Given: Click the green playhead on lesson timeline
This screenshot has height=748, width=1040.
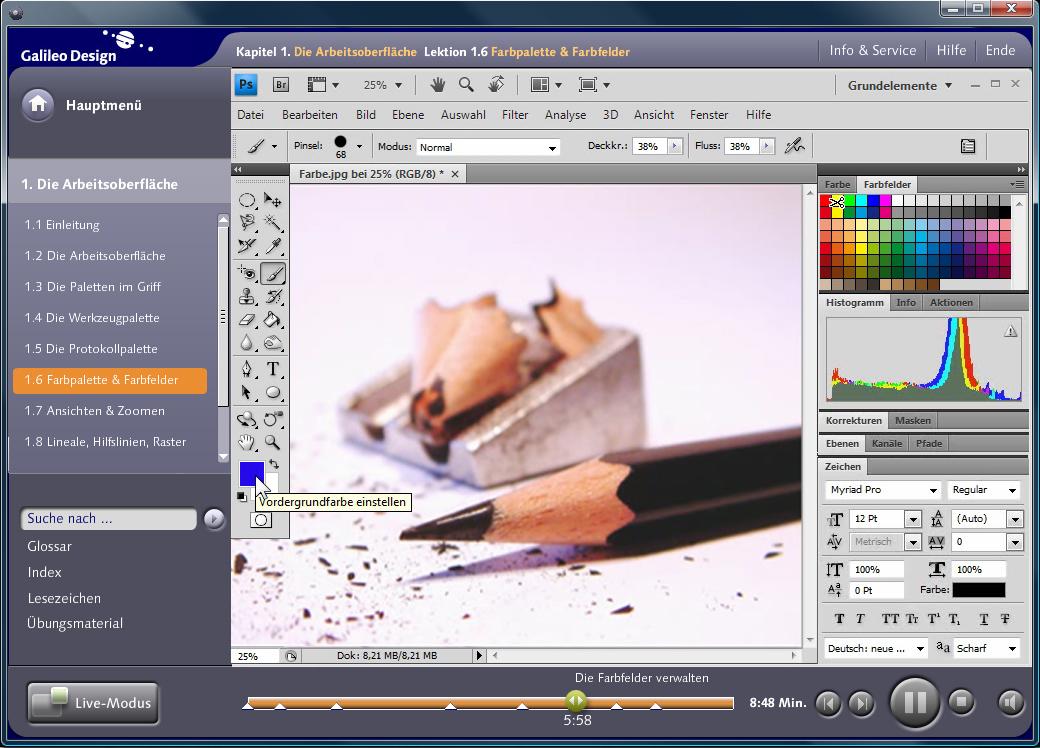Looking at the screenshot, I should 576,700.
